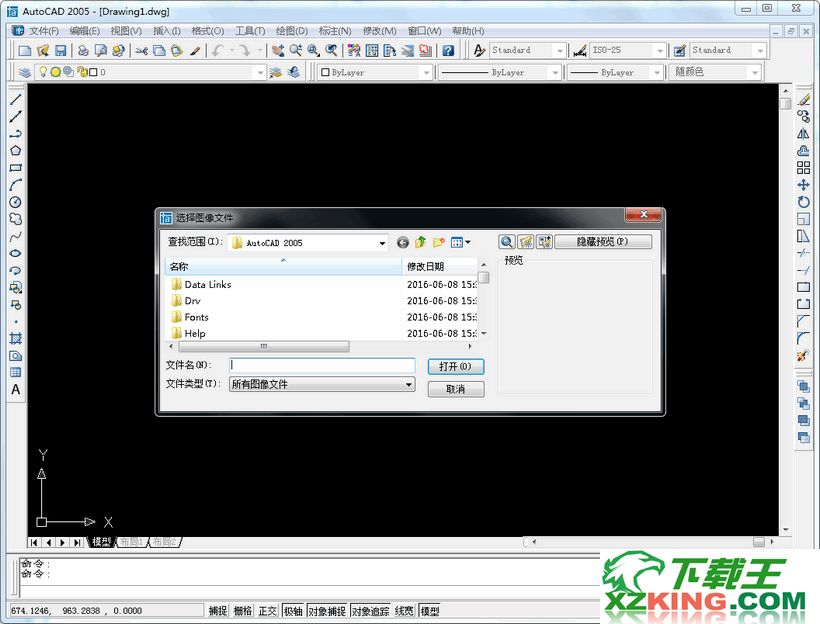Click the file name (文件名) input field
Screen dimensions: 820x624
click(x=322, y=365)
